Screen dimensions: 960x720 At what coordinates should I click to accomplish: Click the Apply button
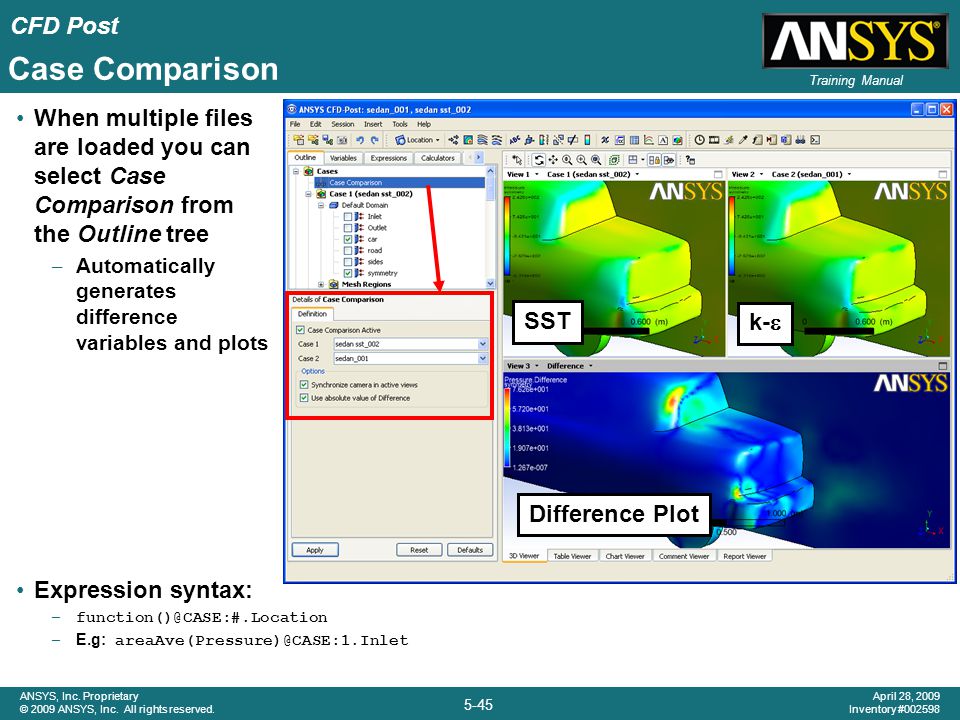click(315, 550)
